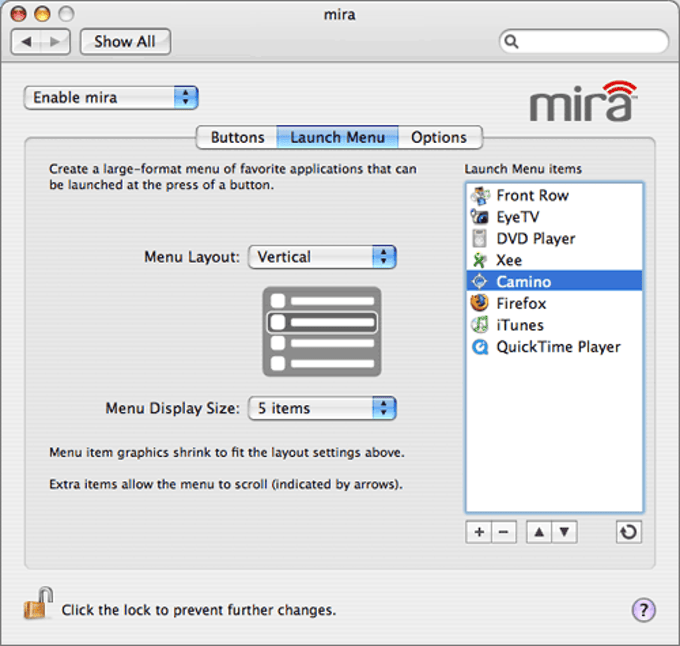Switch to the Options tab

point(439,137)
